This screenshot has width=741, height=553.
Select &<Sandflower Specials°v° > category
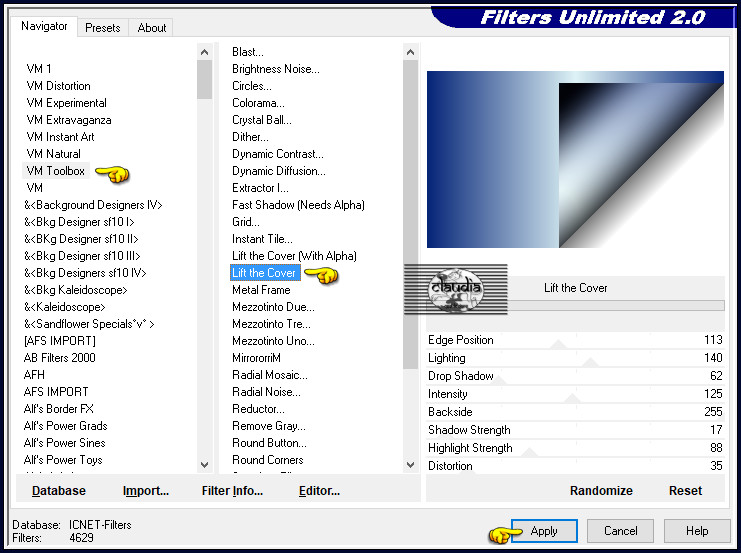[x=89, y=324]
